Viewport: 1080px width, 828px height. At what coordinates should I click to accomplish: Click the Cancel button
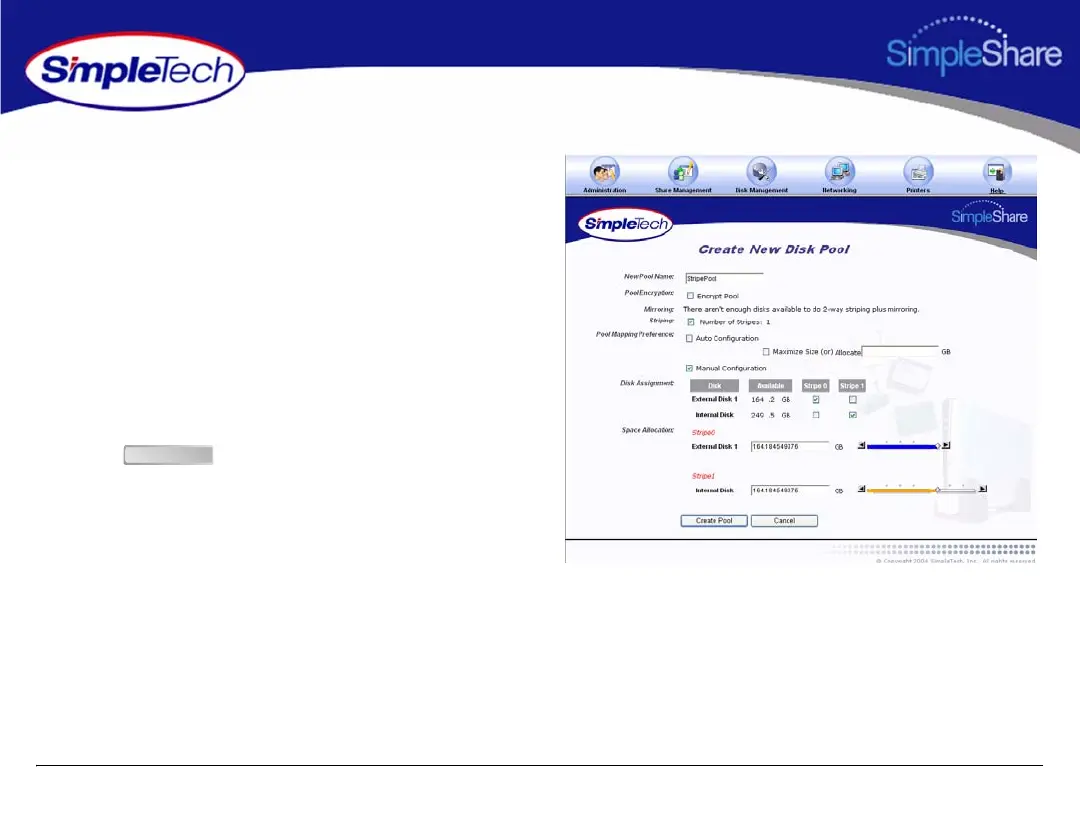click(x=785, y=521)
